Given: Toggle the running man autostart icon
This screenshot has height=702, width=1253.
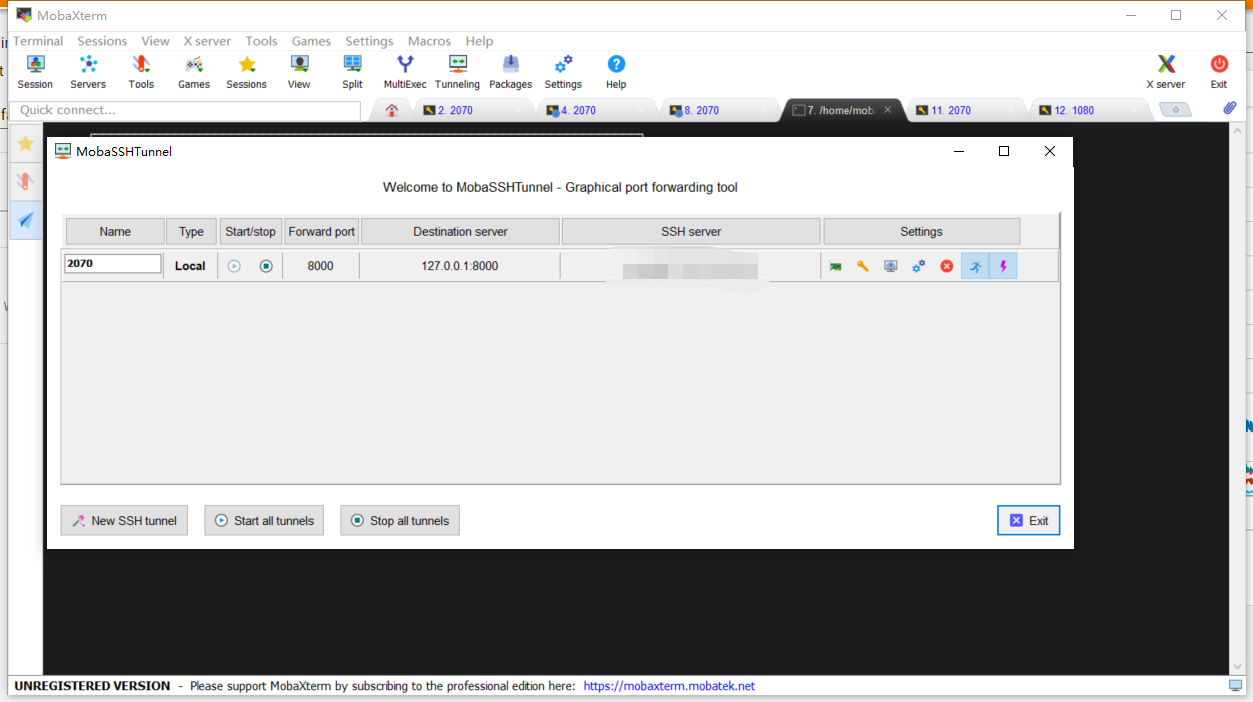Looking at the screenshot, I should 975,266.
